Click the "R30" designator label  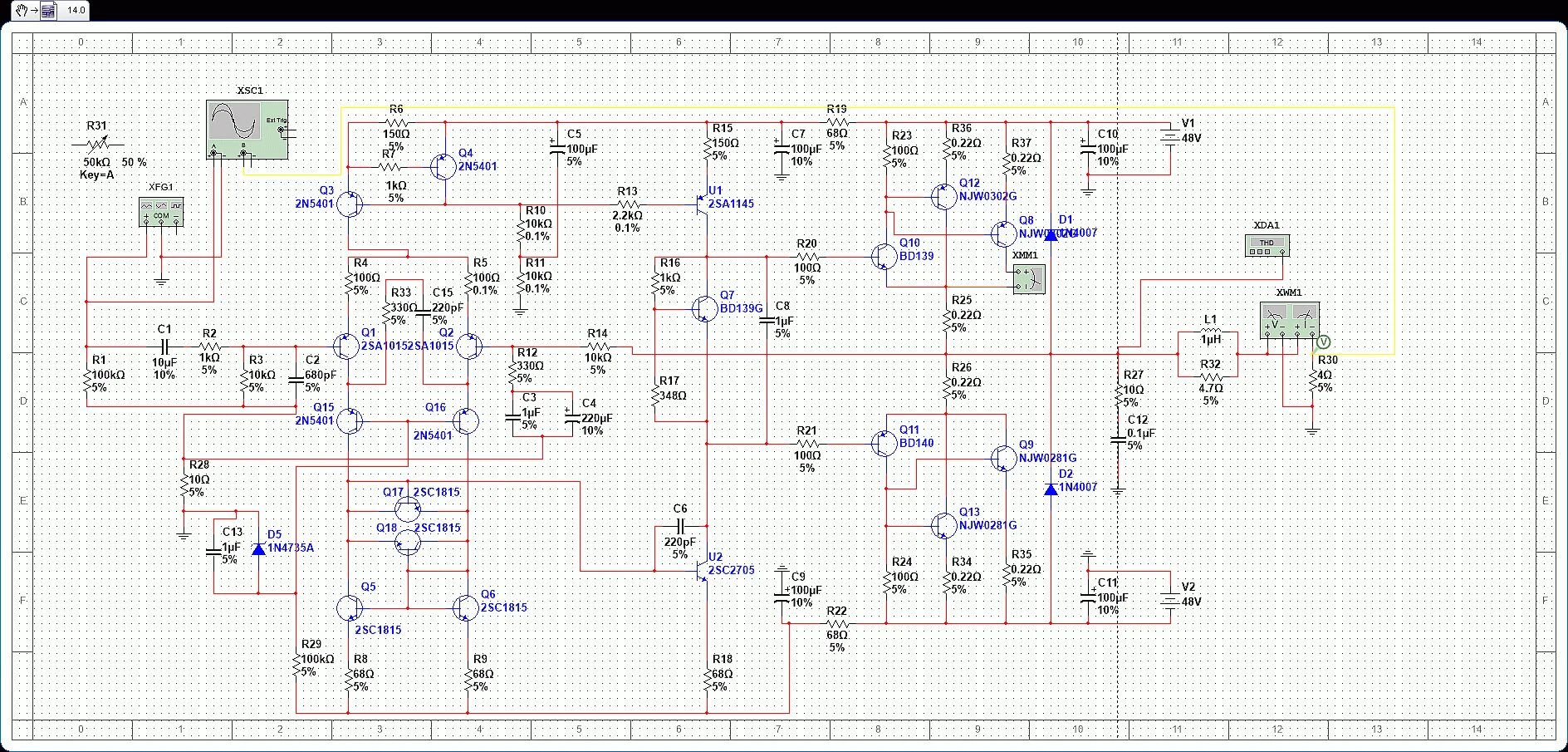1328,360
